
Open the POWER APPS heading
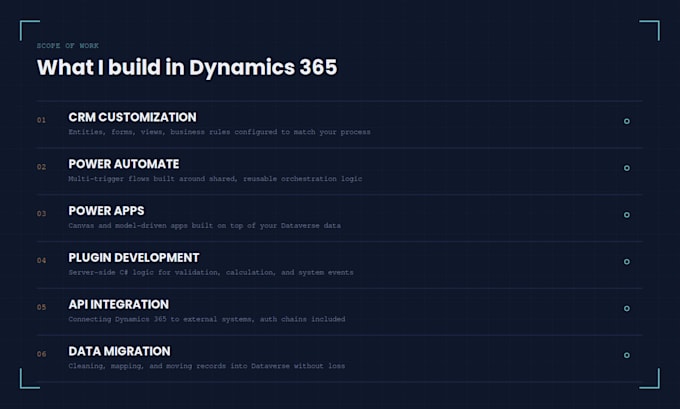click(x=106, y=211)
